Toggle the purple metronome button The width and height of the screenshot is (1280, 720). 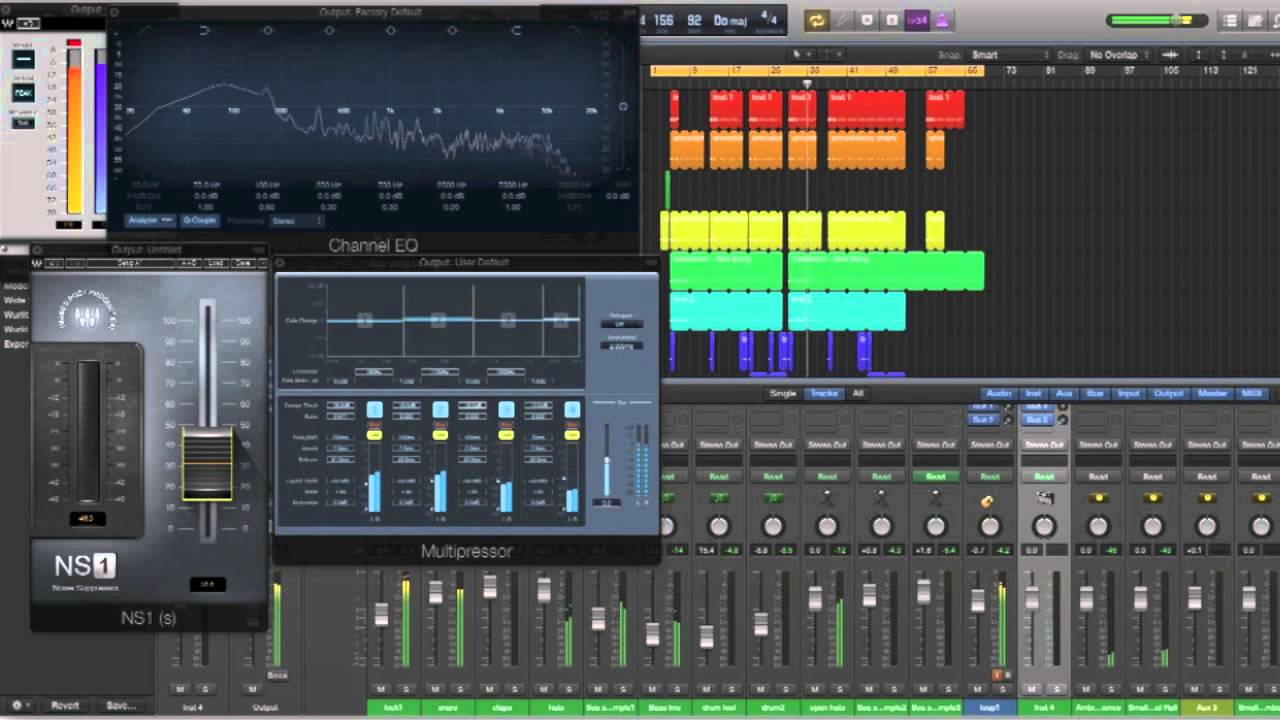(943, 20)
